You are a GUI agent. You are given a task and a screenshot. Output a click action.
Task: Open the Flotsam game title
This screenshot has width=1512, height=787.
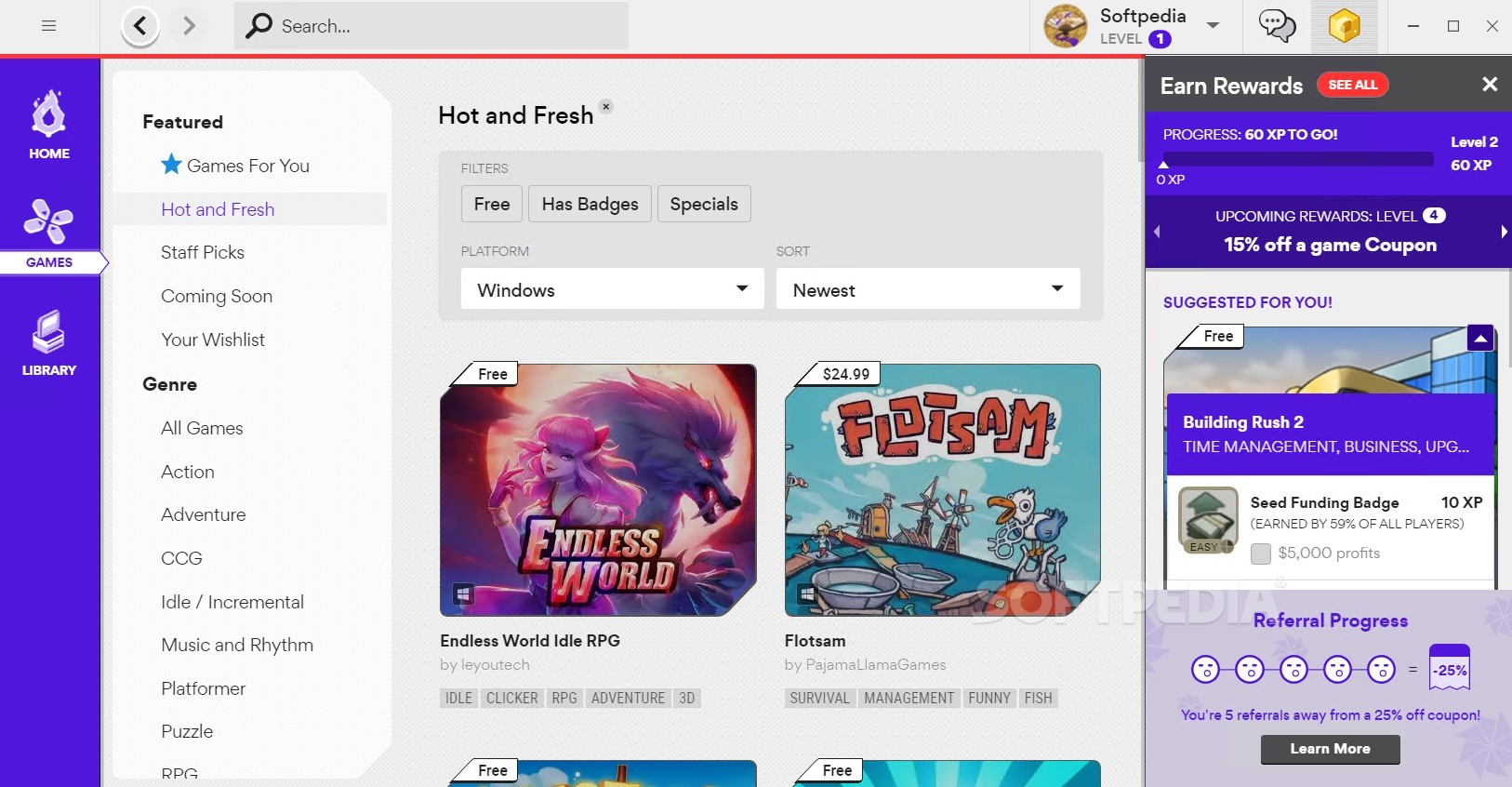coord(816,641)
